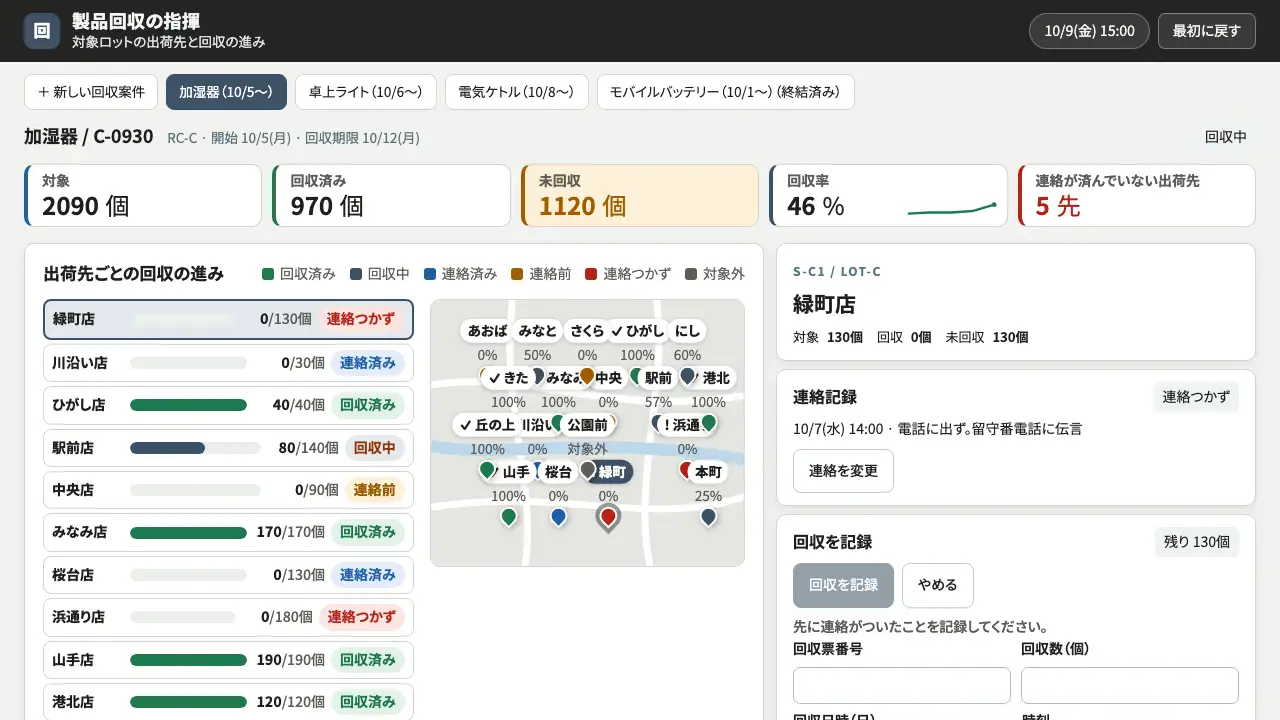This screenshot has height=720, width=1280.
Task: Select the 緑町店 row in the list
Action: [228, 319]
